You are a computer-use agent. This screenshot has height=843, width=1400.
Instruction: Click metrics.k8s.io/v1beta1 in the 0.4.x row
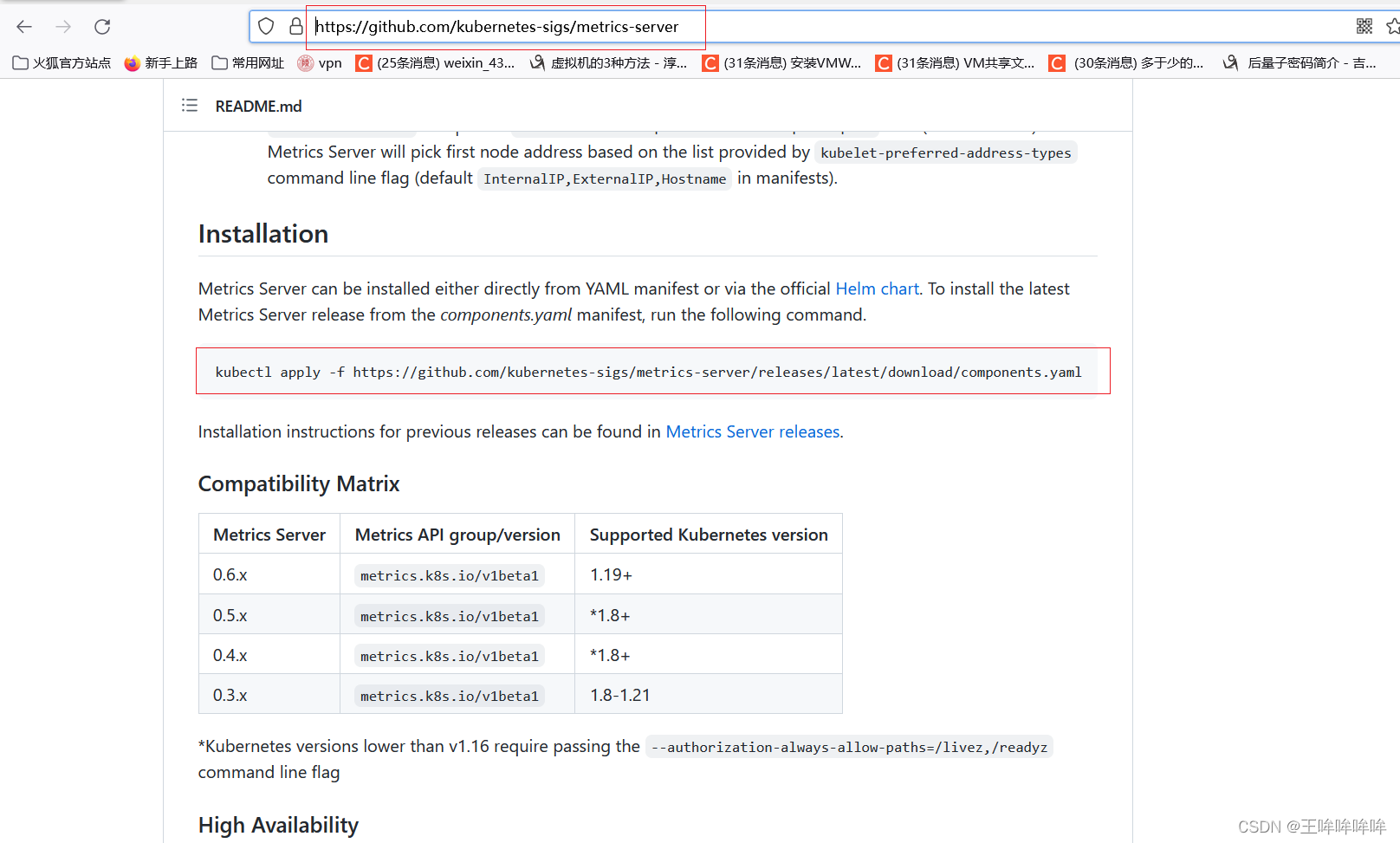(x=450, y=656)
